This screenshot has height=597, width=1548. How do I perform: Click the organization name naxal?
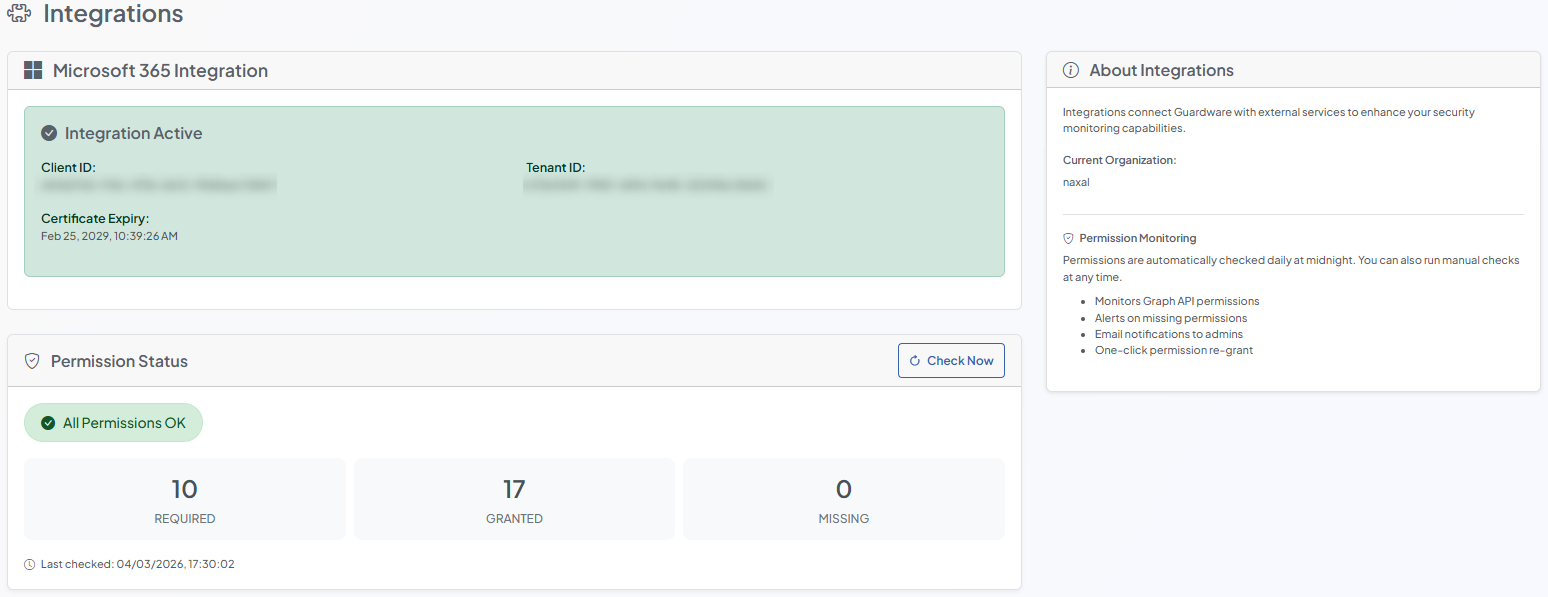(x=1076, y=182)
